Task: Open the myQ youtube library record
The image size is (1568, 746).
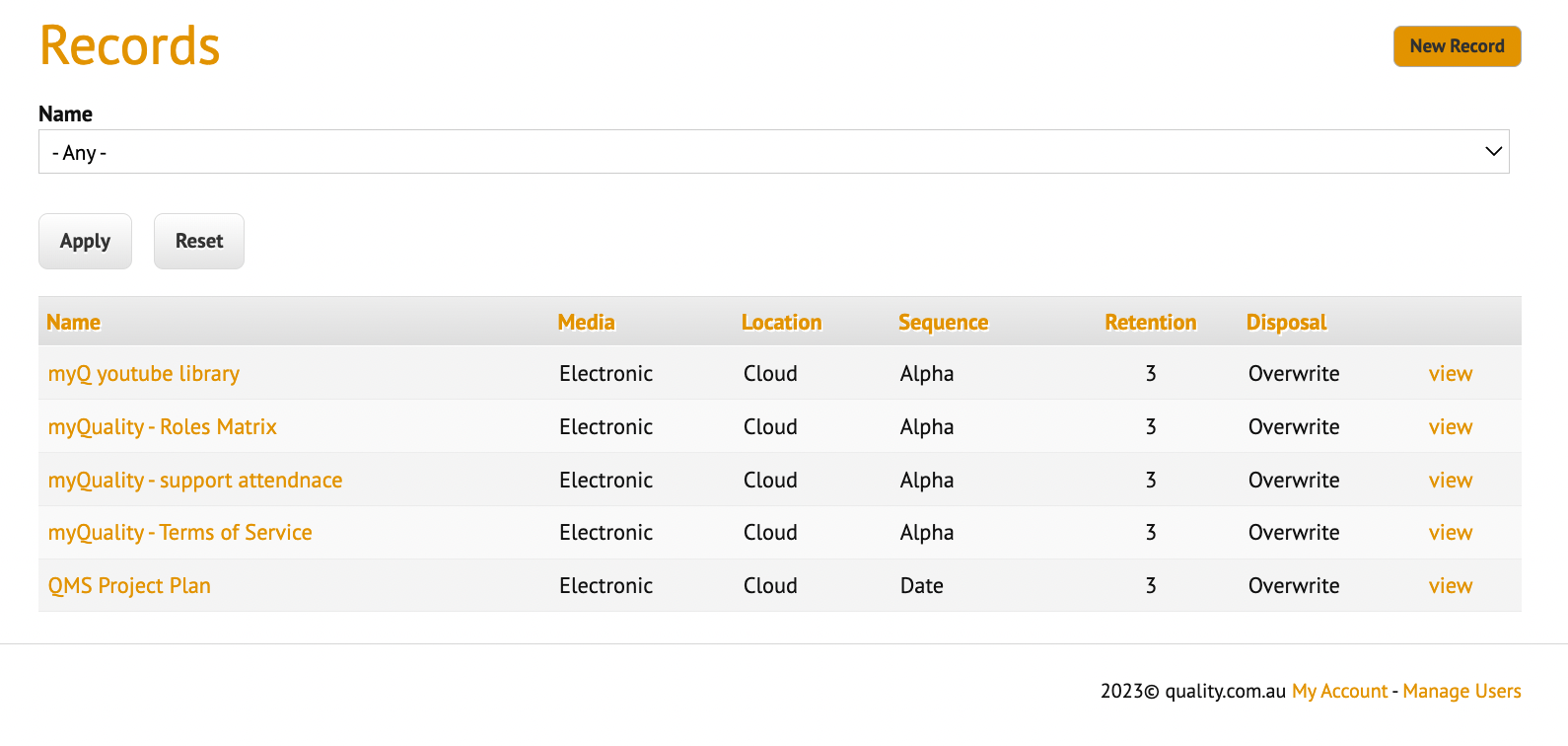Action: 144,374
